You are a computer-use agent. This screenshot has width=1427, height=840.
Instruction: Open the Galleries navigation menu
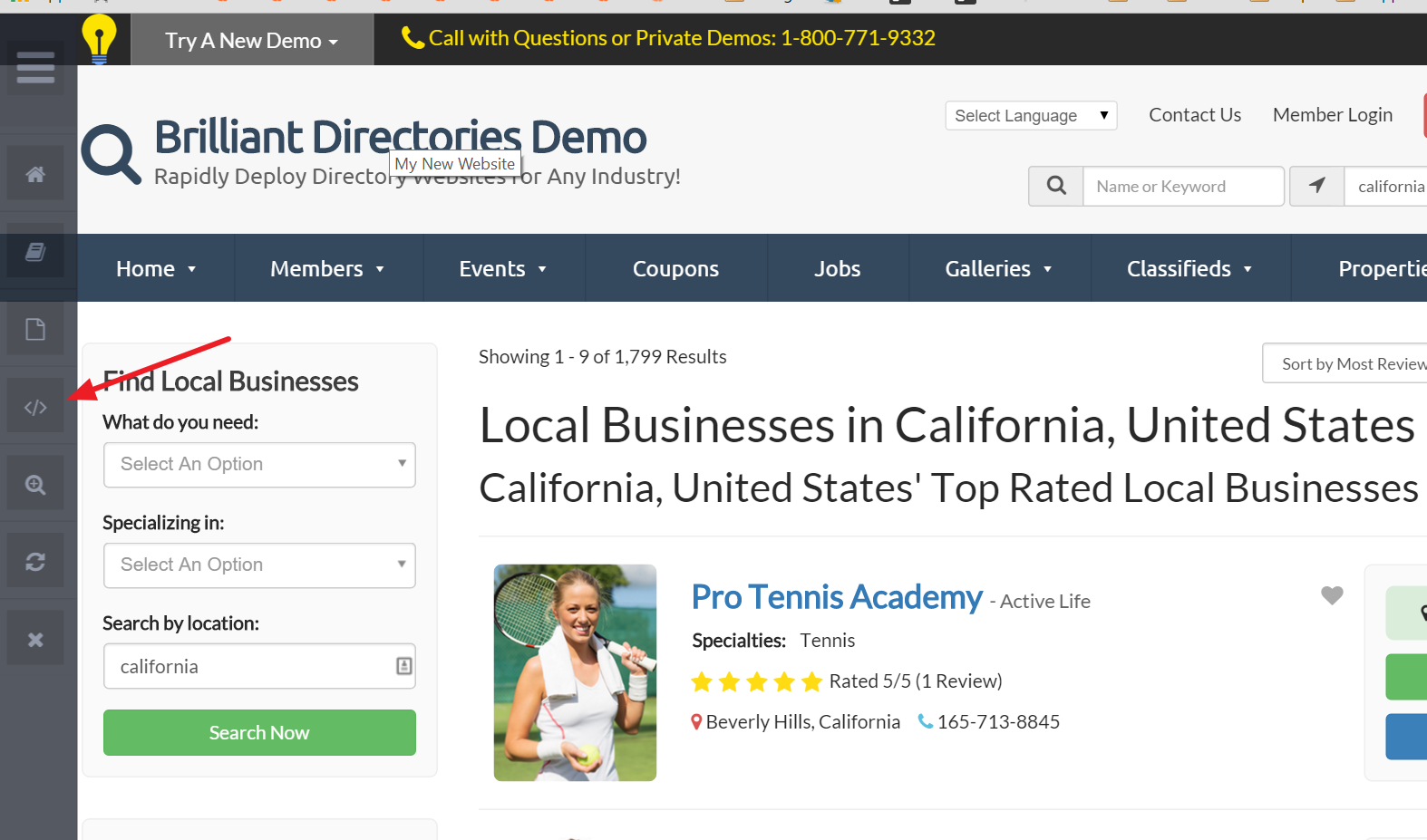999,268
